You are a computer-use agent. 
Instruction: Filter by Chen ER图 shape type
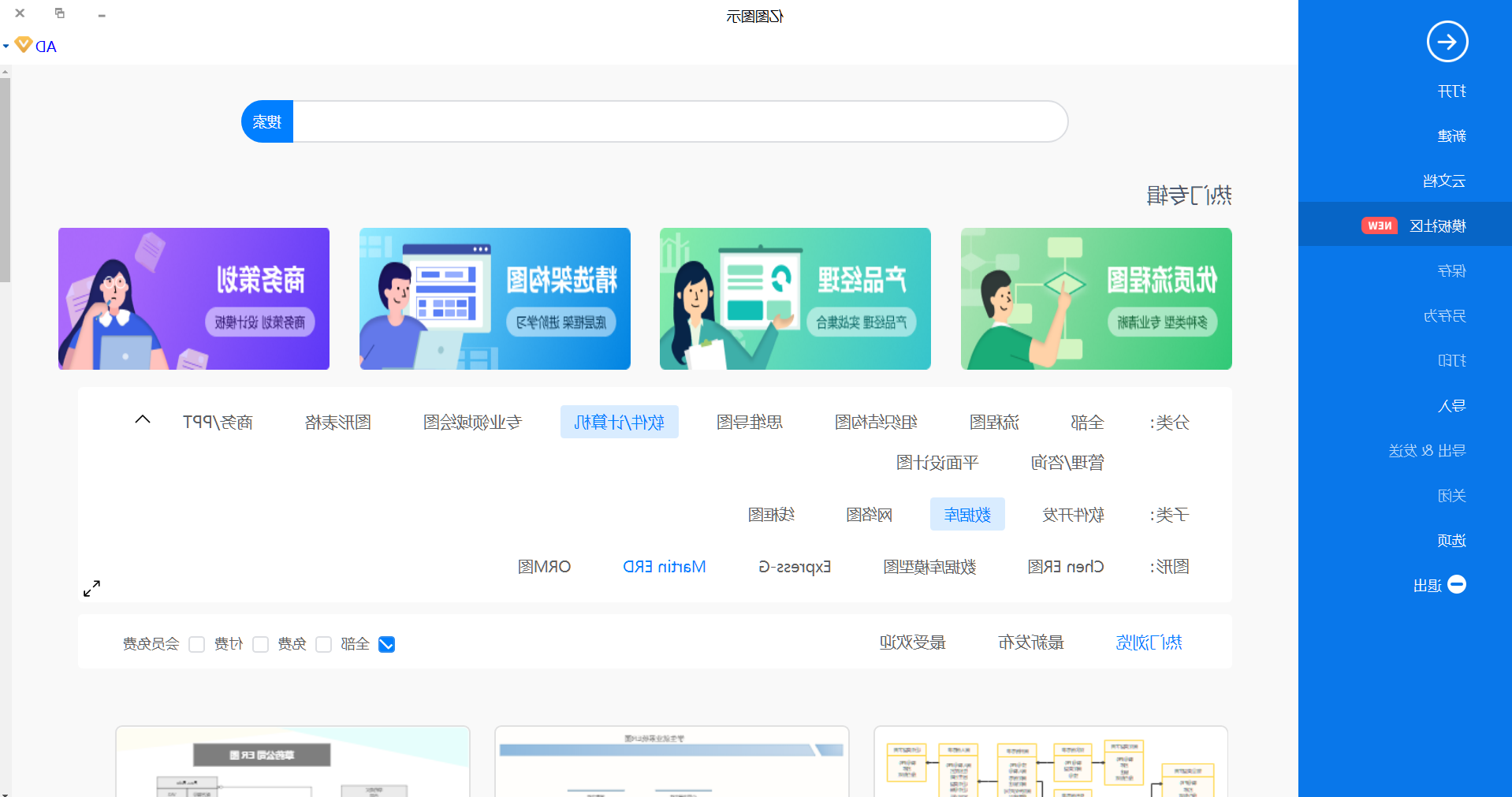1066,567
